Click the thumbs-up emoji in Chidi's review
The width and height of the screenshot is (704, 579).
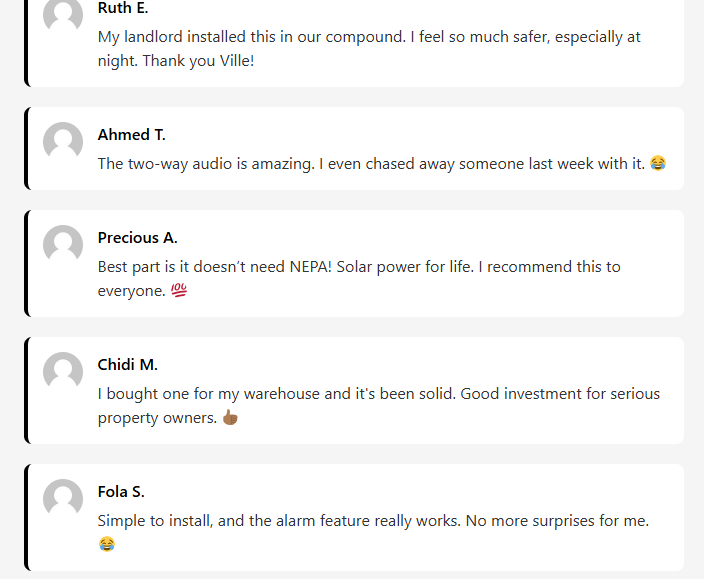click(230, 417)
